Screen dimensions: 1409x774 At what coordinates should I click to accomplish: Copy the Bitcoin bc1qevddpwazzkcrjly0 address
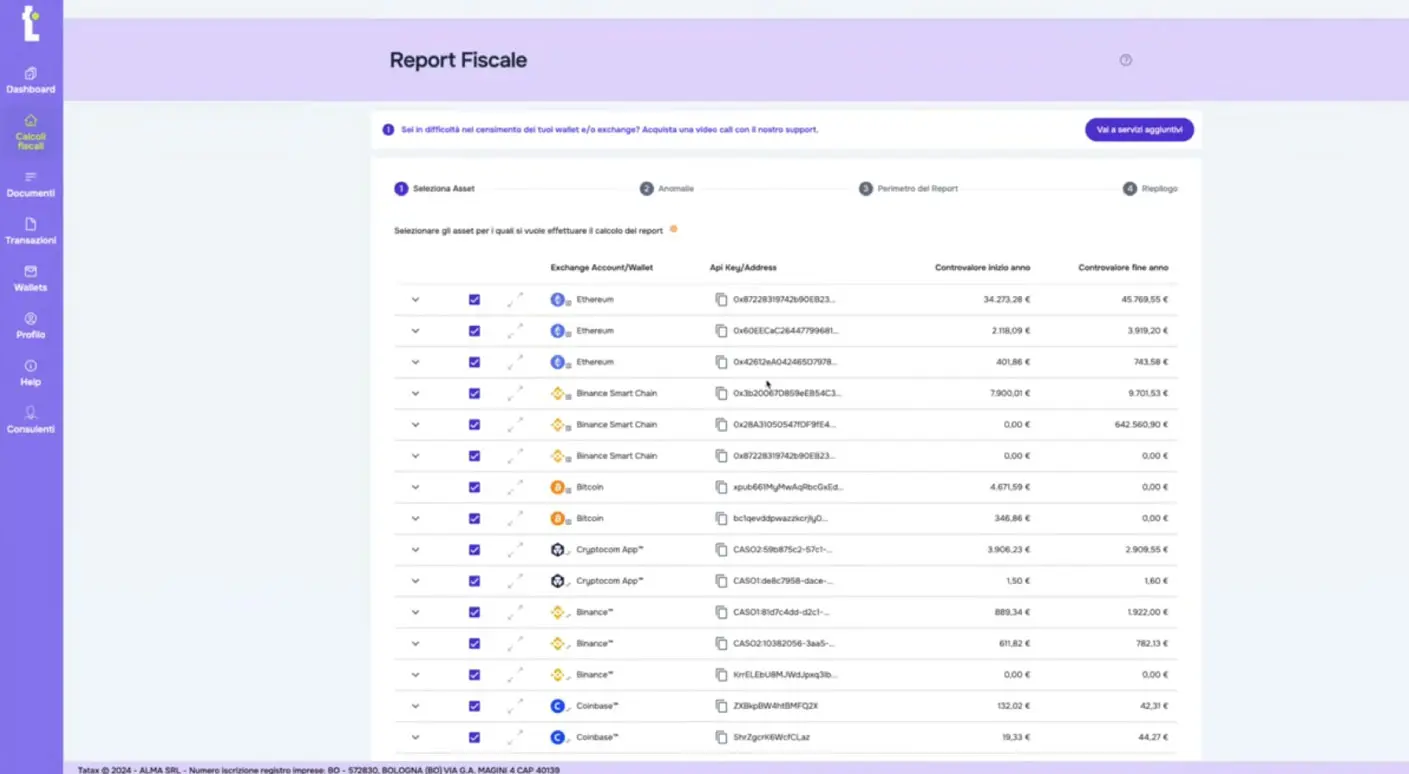(721, 519)
